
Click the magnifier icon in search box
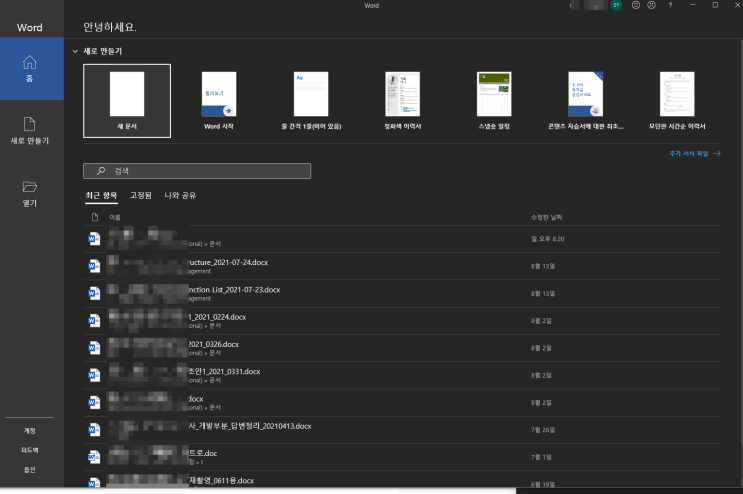point(101,171)
